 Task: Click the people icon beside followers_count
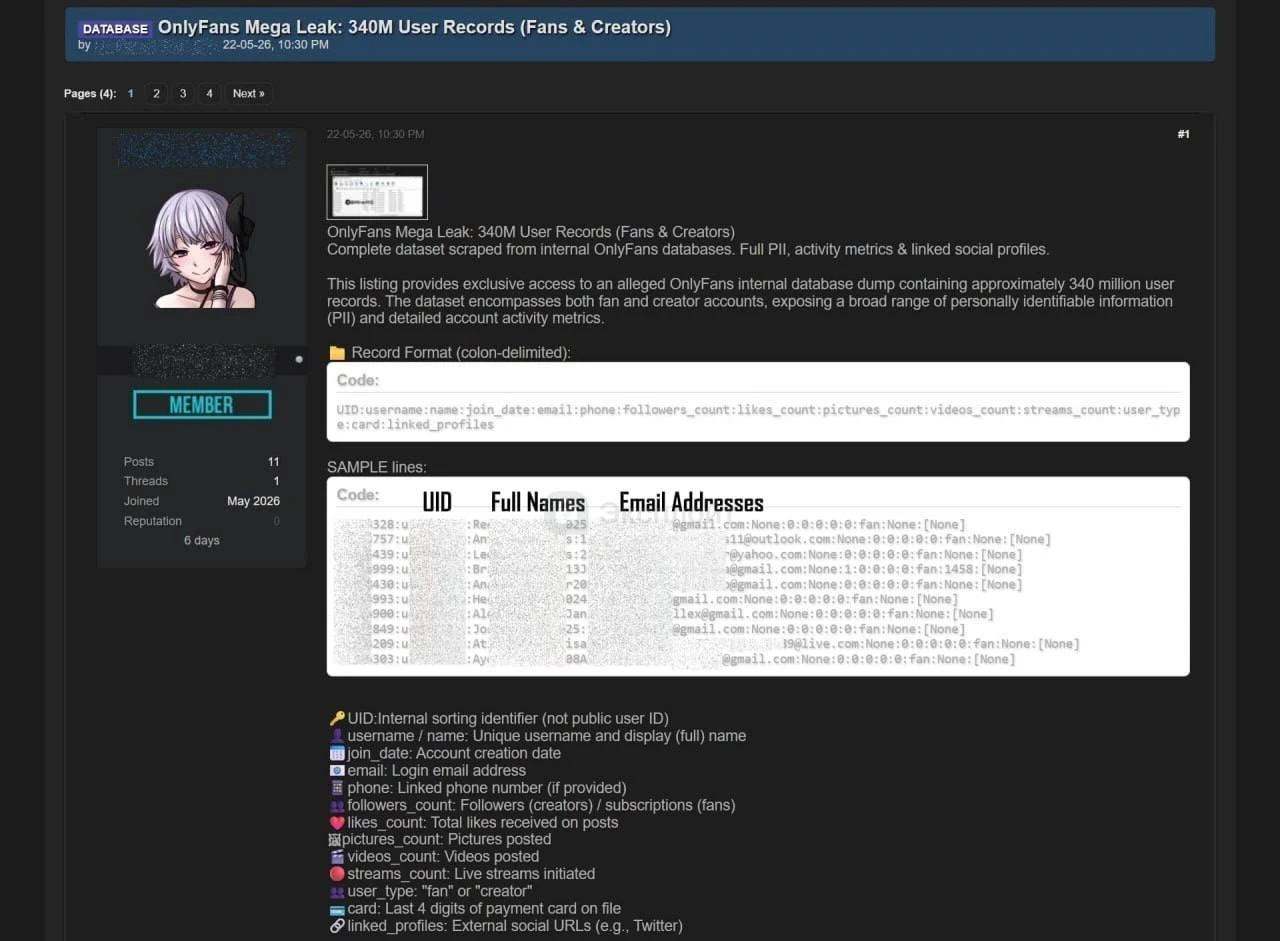[337, 805]
